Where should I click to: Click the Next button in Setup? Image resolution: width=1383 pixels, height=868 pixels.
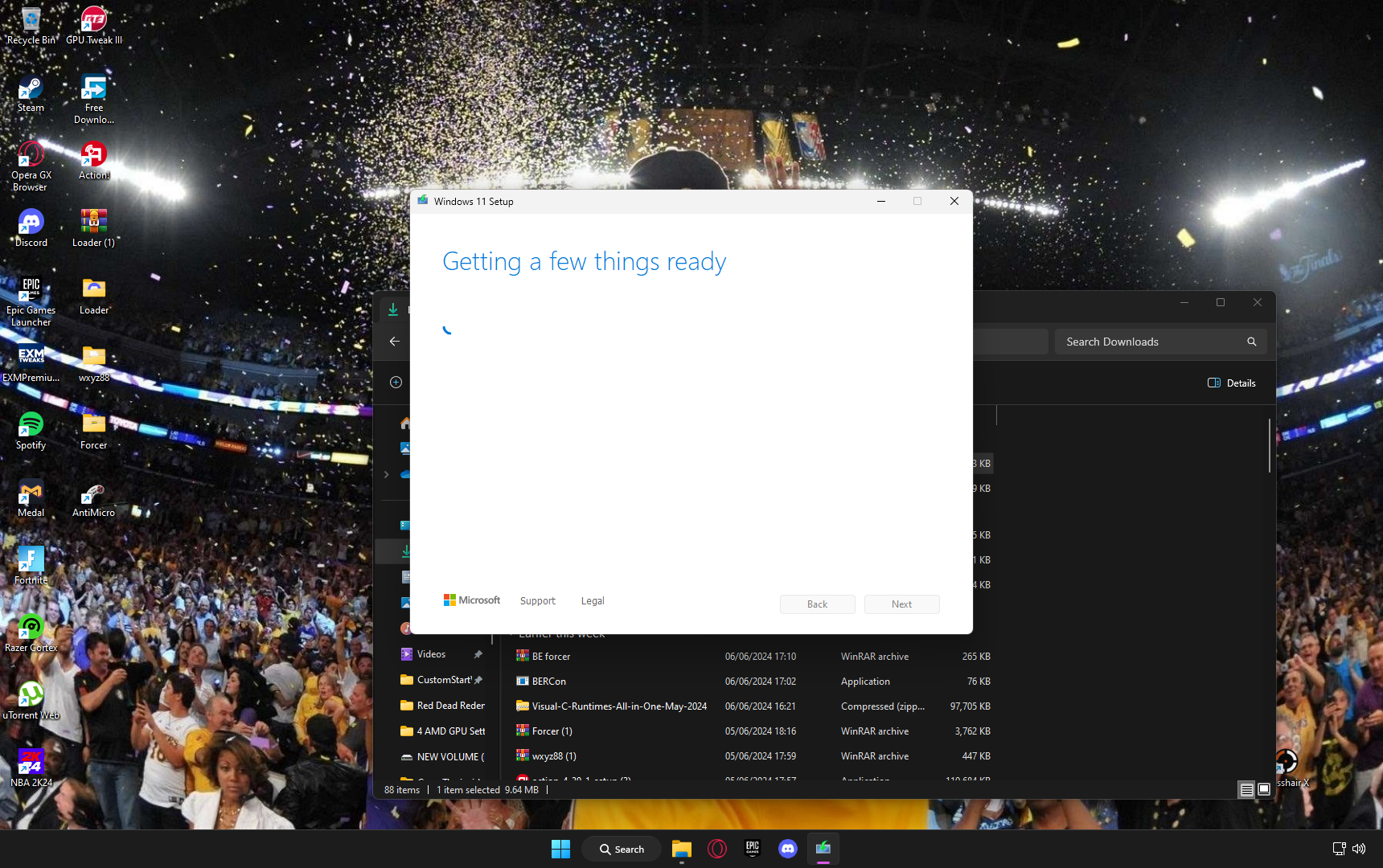click(x=901, y=604)
